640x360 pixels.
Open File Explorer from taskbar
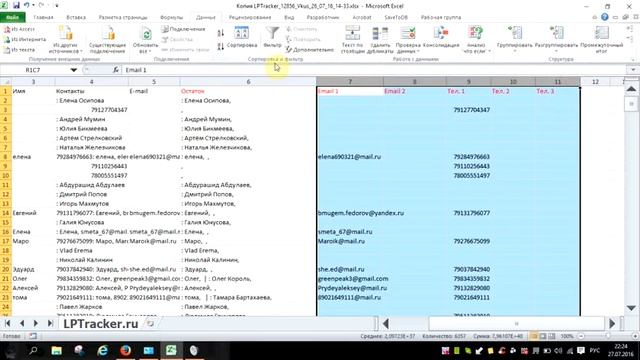click(x=57, y=350)
